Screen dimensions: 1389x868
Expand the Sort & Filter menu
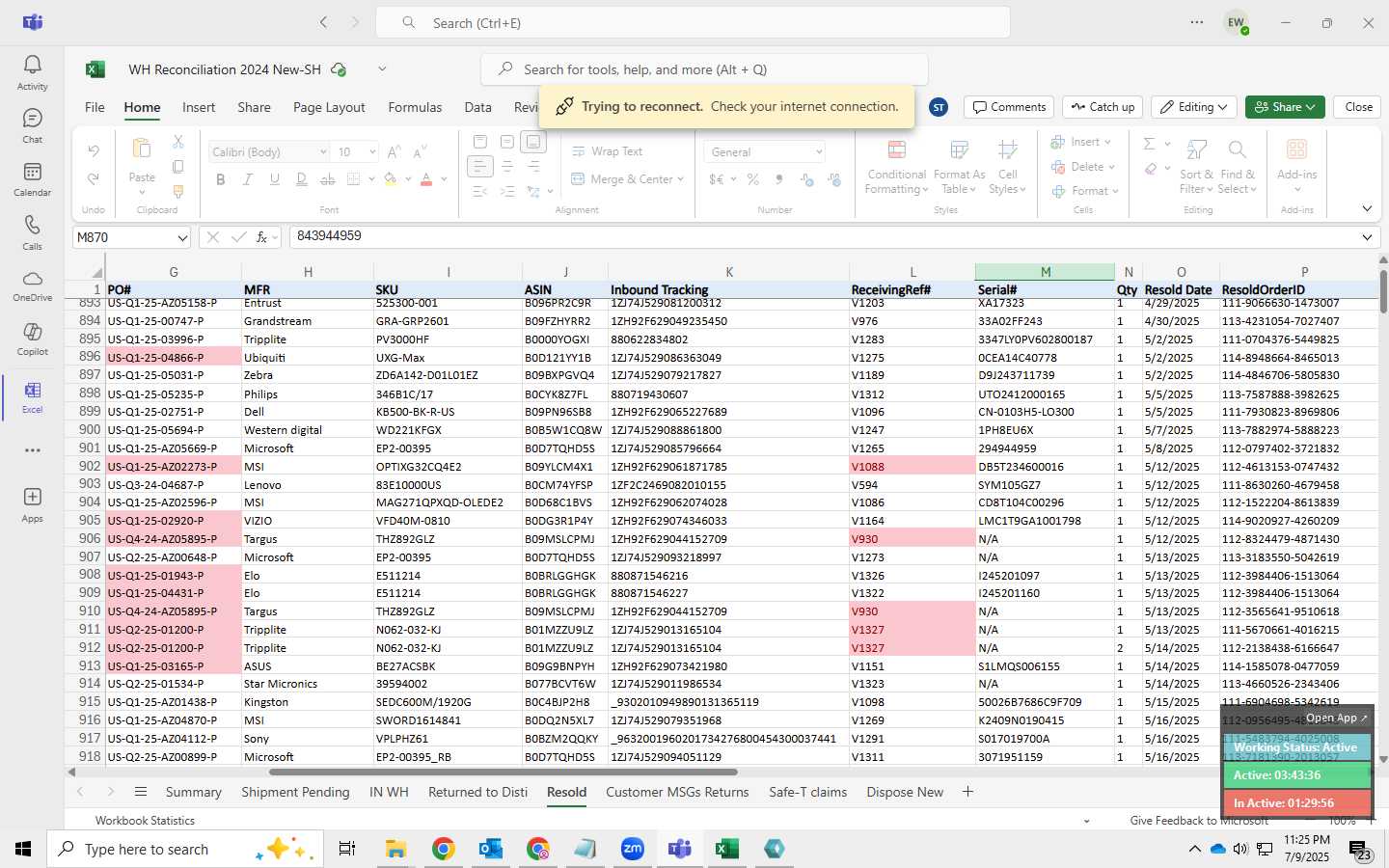click(x=1197, y=167)
